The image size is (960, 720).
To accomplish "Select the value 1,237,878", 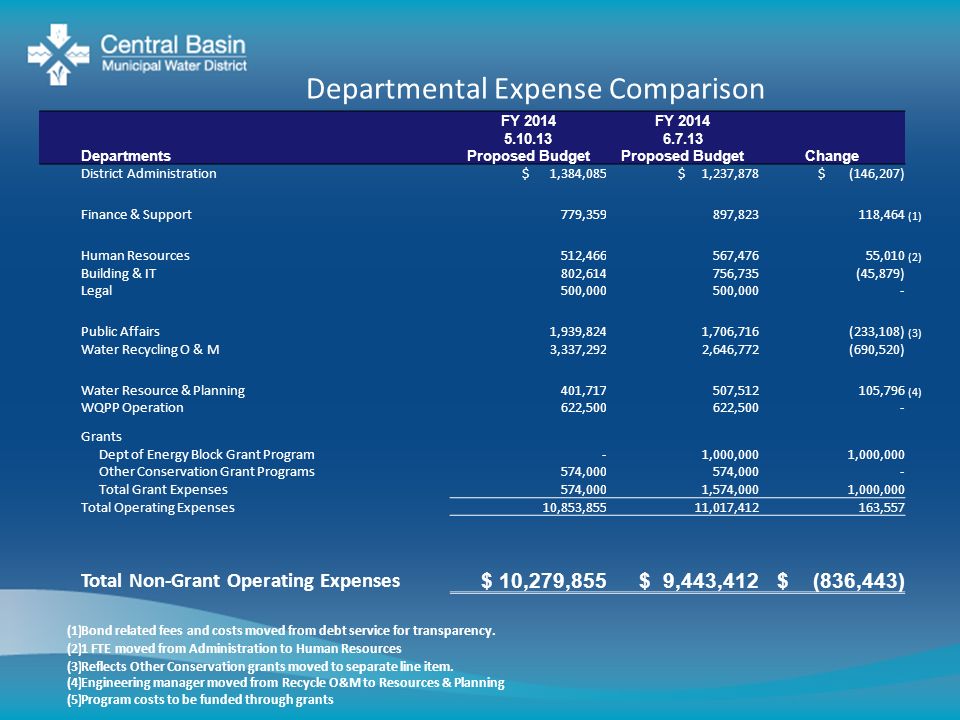I will point(730,173).
